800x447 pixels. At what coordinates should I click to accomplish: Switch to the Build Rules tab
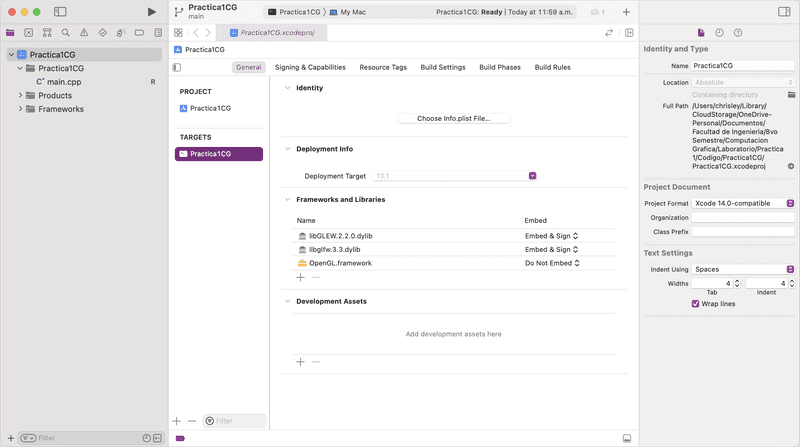tap(553, 67)
